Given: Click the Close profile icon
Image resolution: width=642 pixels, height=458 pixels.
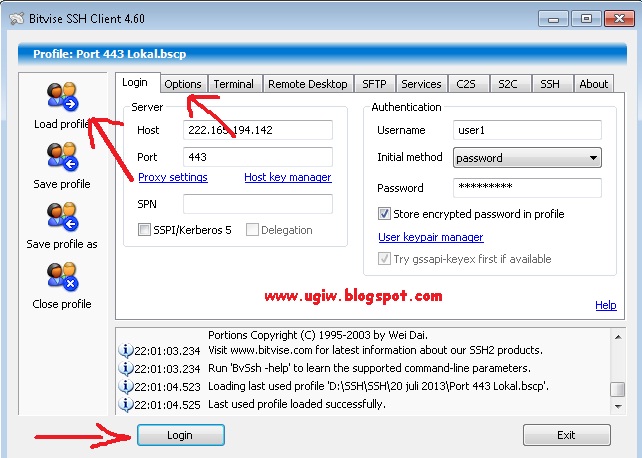Looking at the screenshot, I should (x=62, y=277).
